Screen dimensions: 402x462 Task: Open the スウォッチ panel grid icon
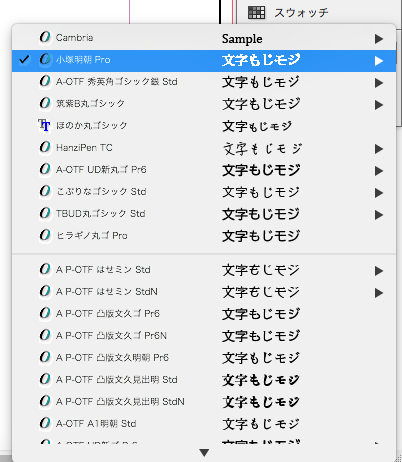pos(256,13)
